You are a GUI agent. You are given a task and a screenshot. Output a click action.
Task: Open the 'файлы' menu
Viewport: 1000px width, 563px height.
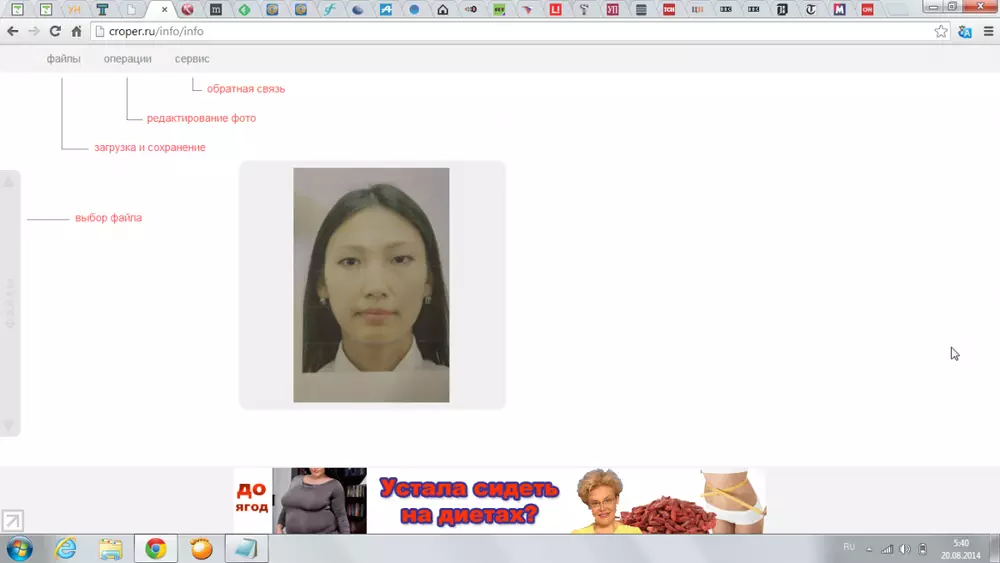pyautogui.click(x=63, y=59)
